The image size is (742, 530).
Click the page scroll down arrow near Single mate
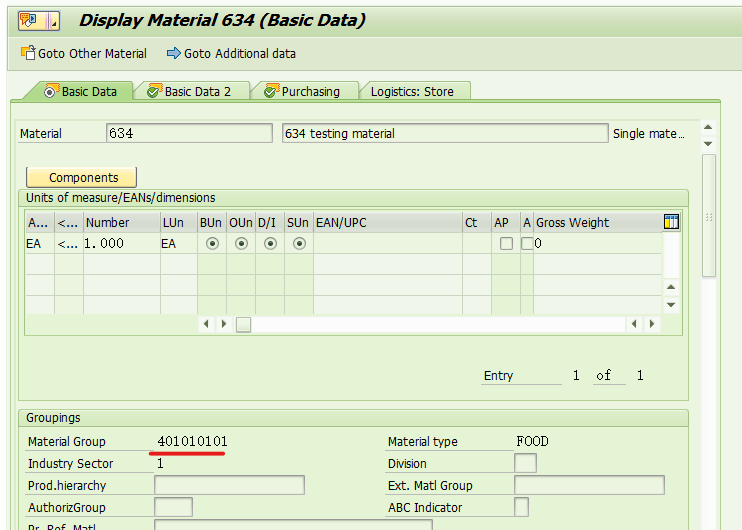[x=708, y=143]
